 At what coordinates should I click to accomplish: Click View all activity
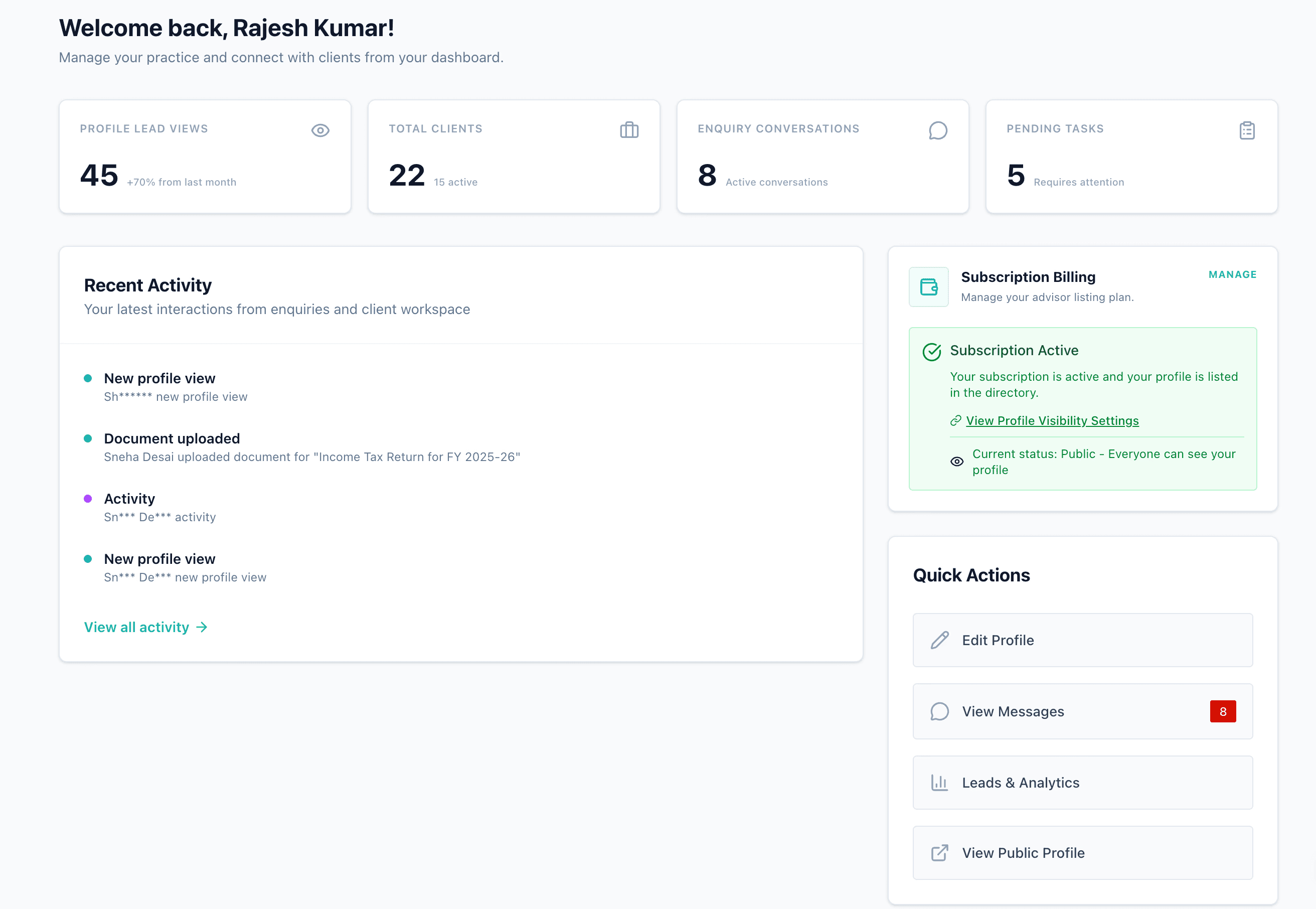[138, 627]
